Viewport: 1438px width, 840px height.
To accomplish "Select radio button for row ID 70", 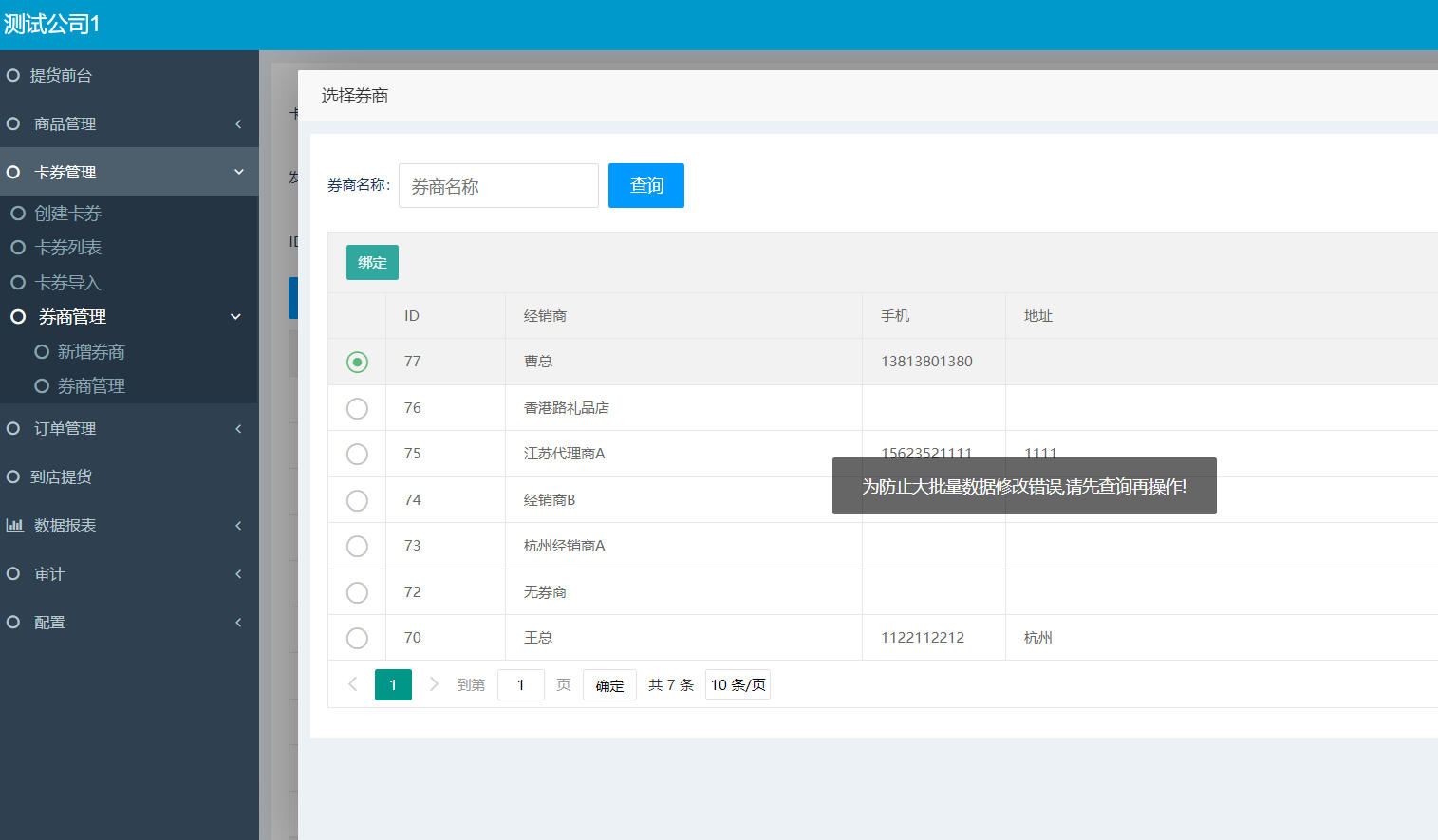I will click(357, 638).
